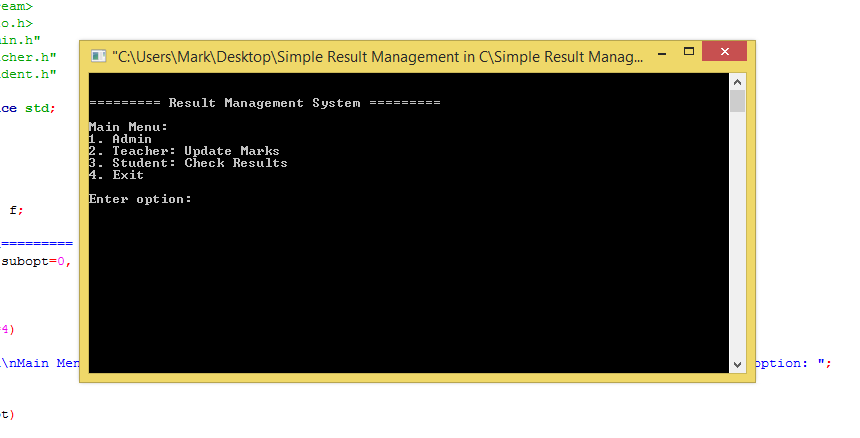
Task: Open the console window system menu icon
Action: coord(99,56)
